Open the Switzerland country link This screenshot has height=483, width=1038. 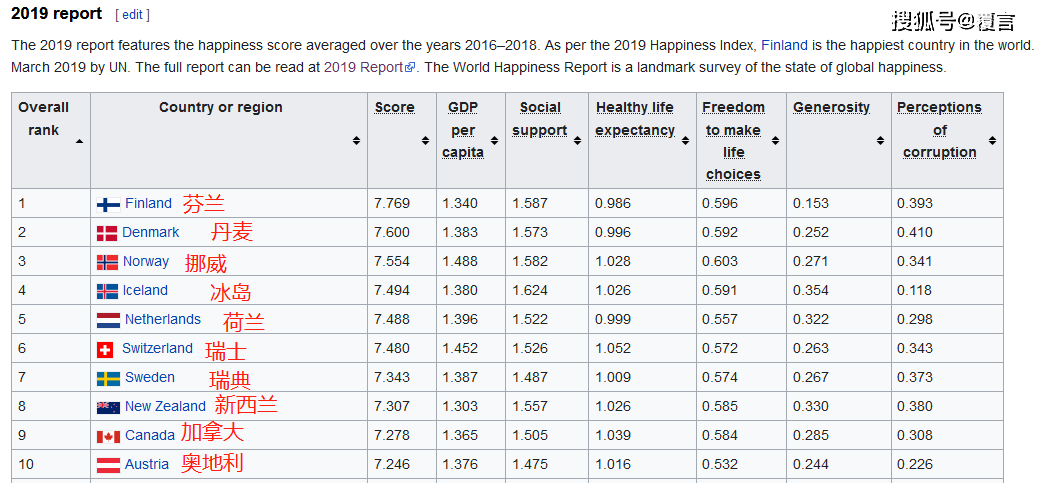click(157, 349)
